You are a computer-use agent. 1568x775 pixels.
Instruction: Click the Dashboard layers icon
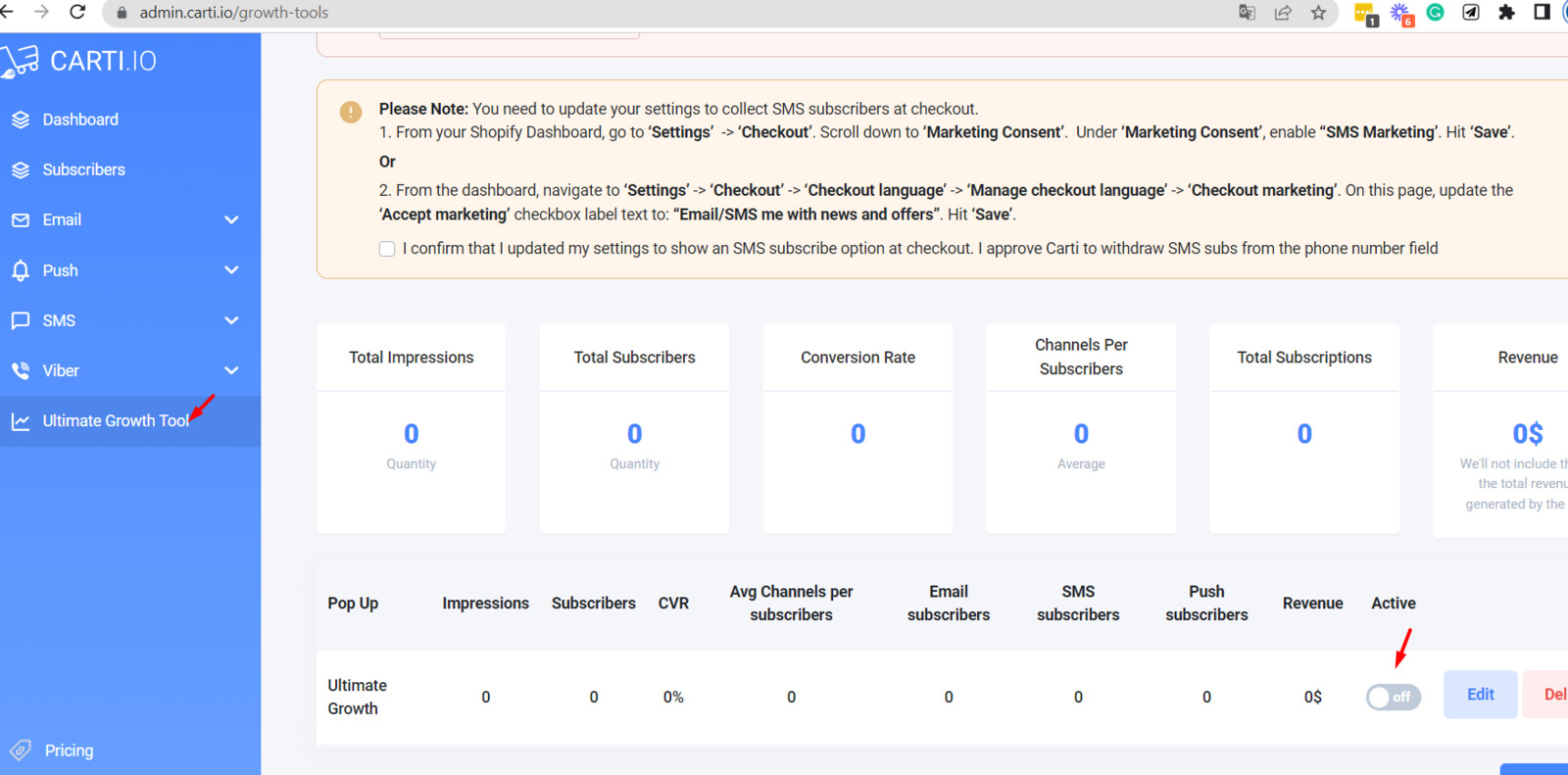[x=21, y=120]
